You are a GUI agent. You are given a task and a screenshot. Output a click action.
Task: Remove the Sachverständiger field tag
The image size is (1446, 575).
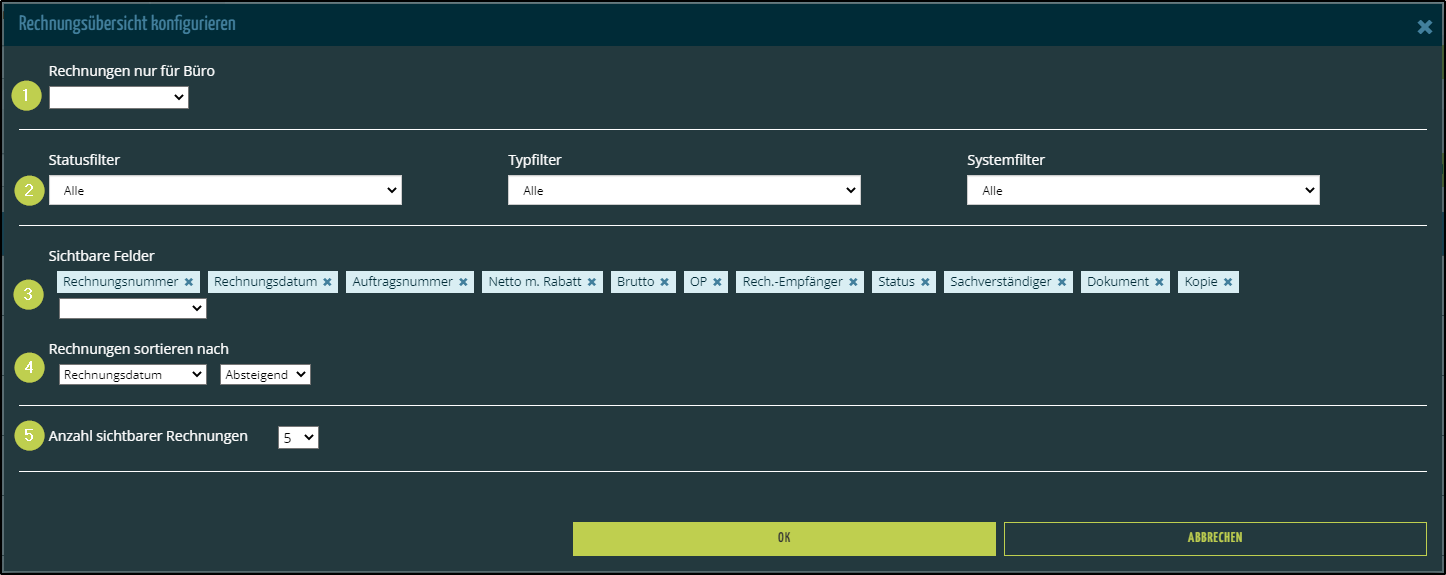tap(1062, 282)
